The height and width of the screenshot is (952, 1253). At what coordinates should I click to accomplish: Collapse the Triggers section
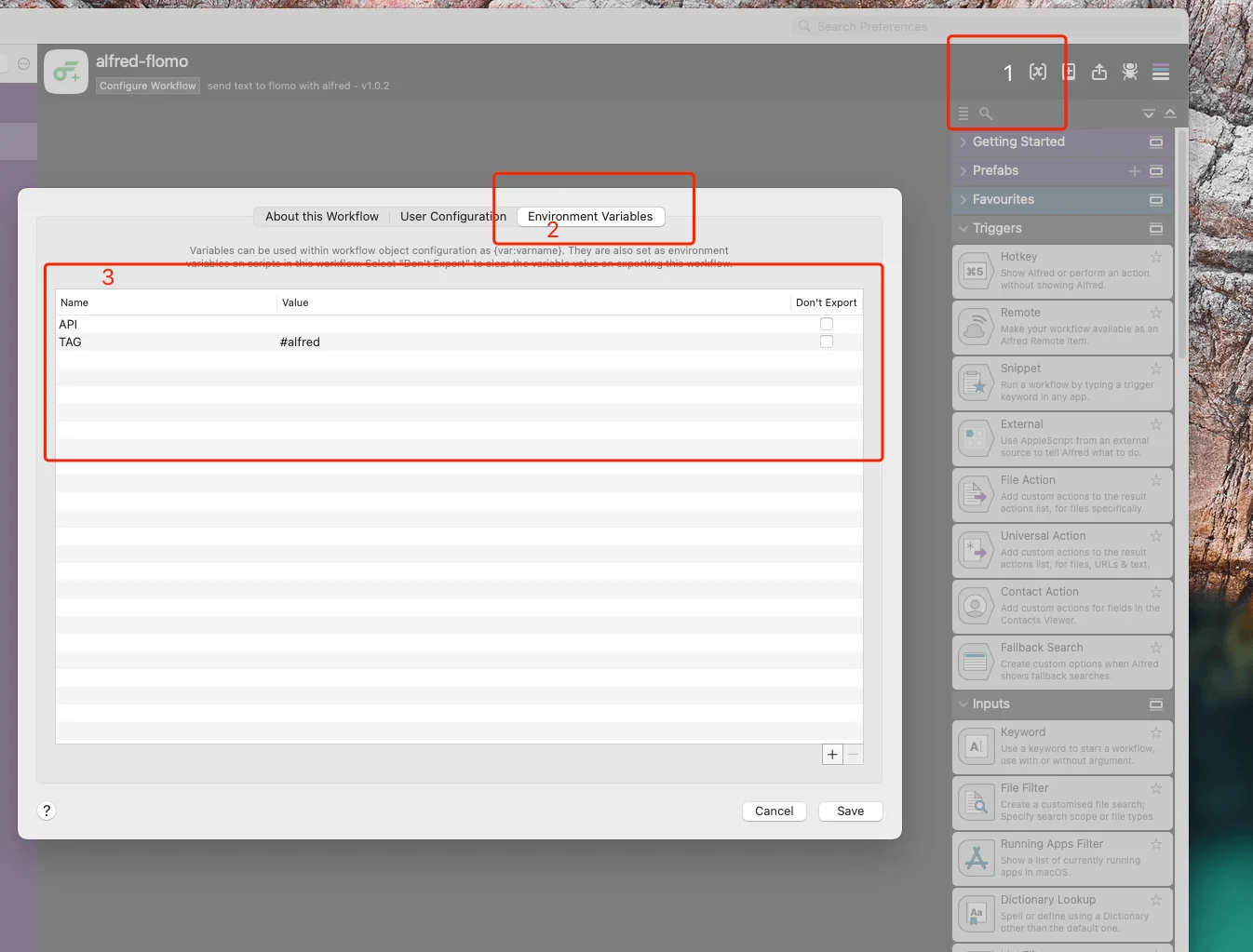pyautogui.click(x=963, y=229)
